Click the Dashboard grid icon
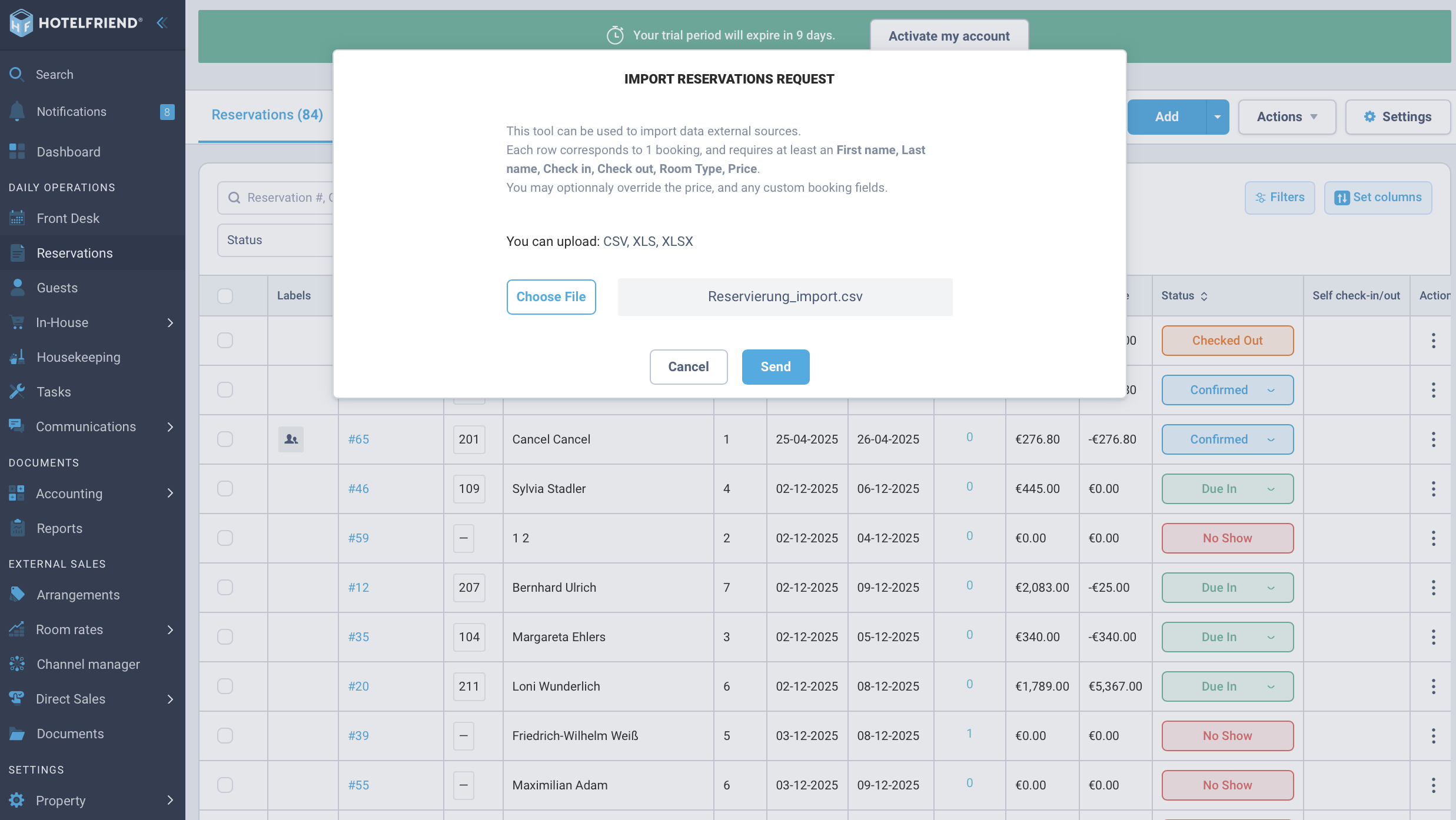The image size is (1456, 820). point(17,151)
